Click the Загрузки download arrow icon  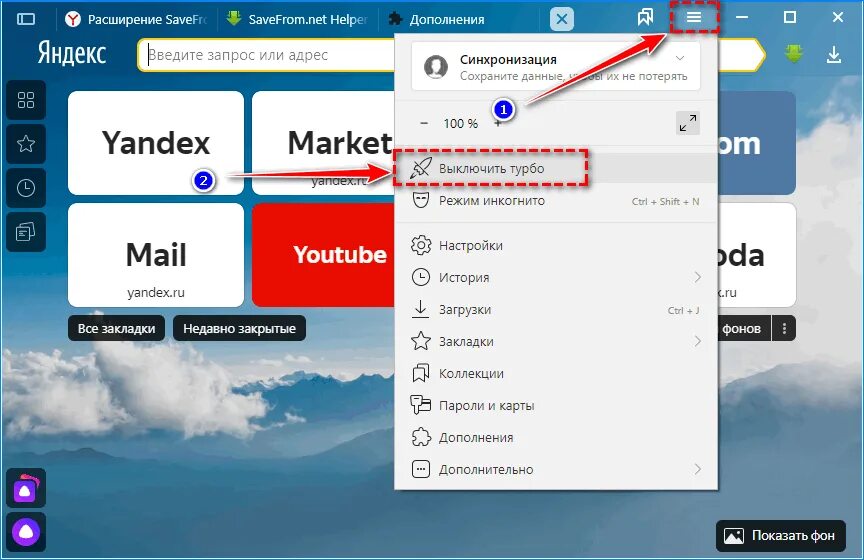pos(420,309)
